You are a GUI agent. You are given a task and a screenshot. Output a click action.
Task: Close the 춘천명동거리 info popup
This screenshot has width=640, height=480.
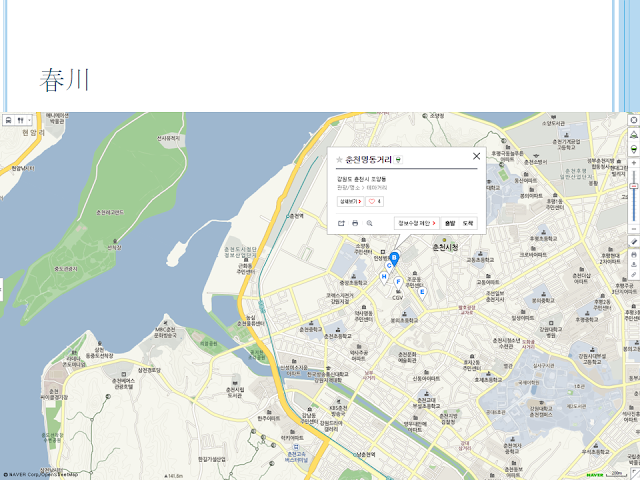click(x=476, y=156)
